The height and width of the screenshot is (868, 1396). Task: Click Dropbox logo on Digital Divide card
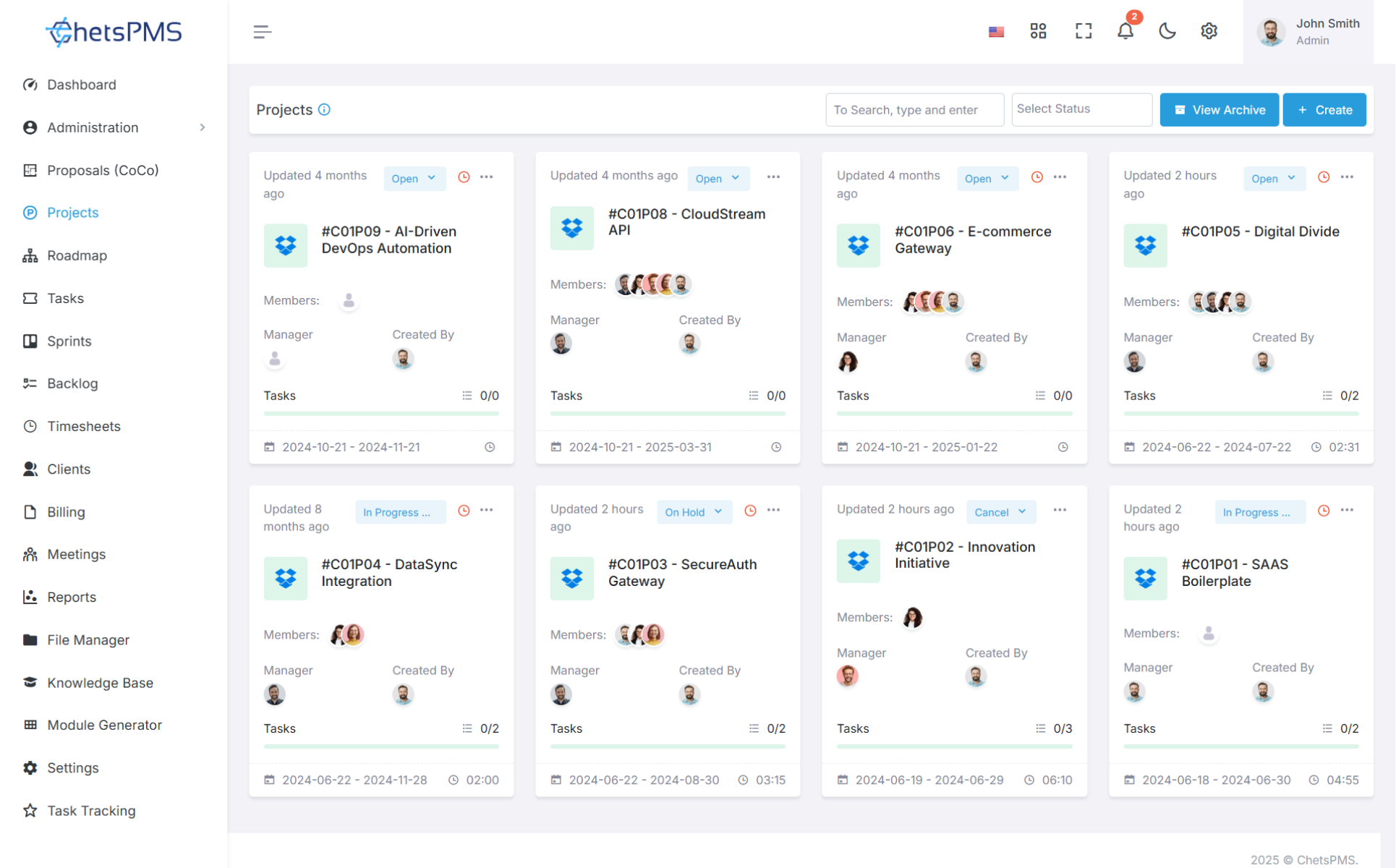point(1145,245)
